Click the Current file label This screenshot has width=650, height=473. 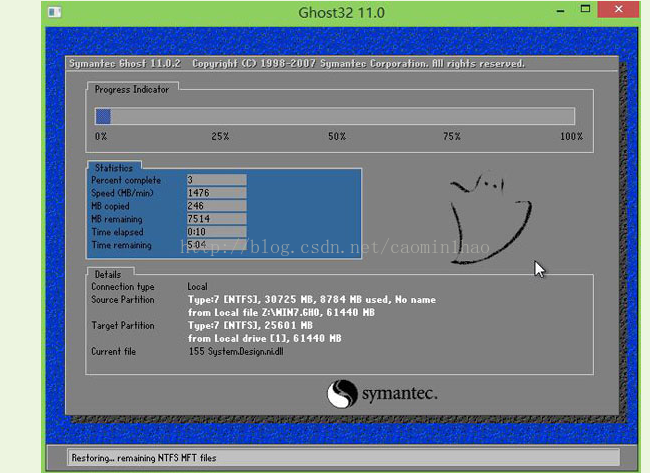(113, 352)
